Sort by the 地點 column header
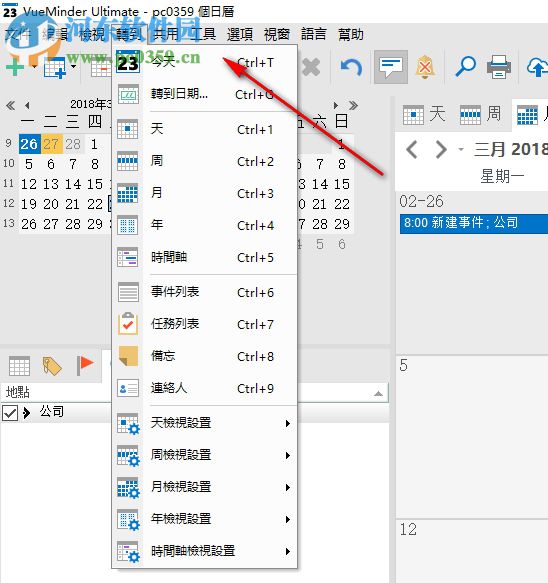This screenshot has height=583, width=548. pos(18,392)
